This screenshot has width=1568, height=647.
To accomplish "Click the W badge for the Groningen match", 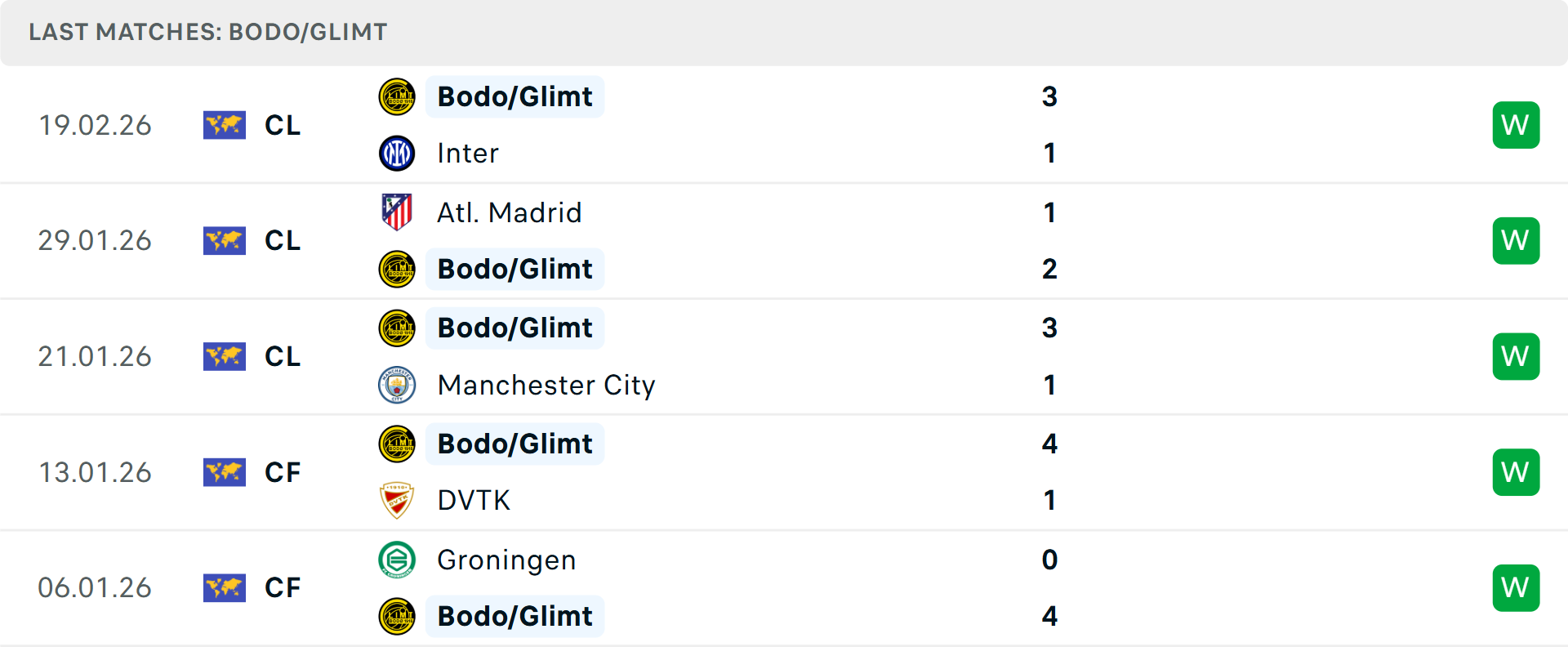I will tap(1516, 587).
